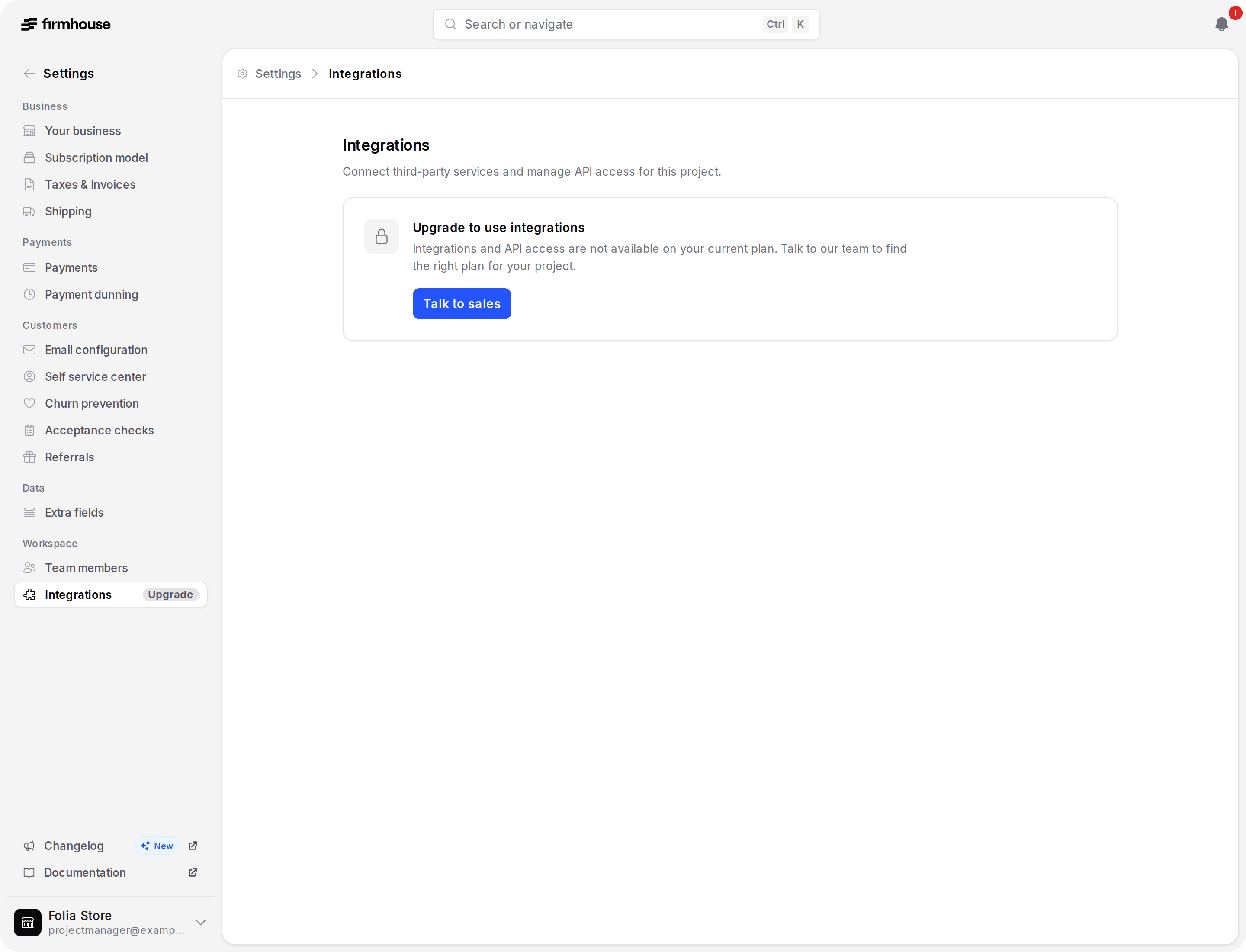Open Self service center page
This screenshot has height=952, width=1246.
click(x=110, y=377)
